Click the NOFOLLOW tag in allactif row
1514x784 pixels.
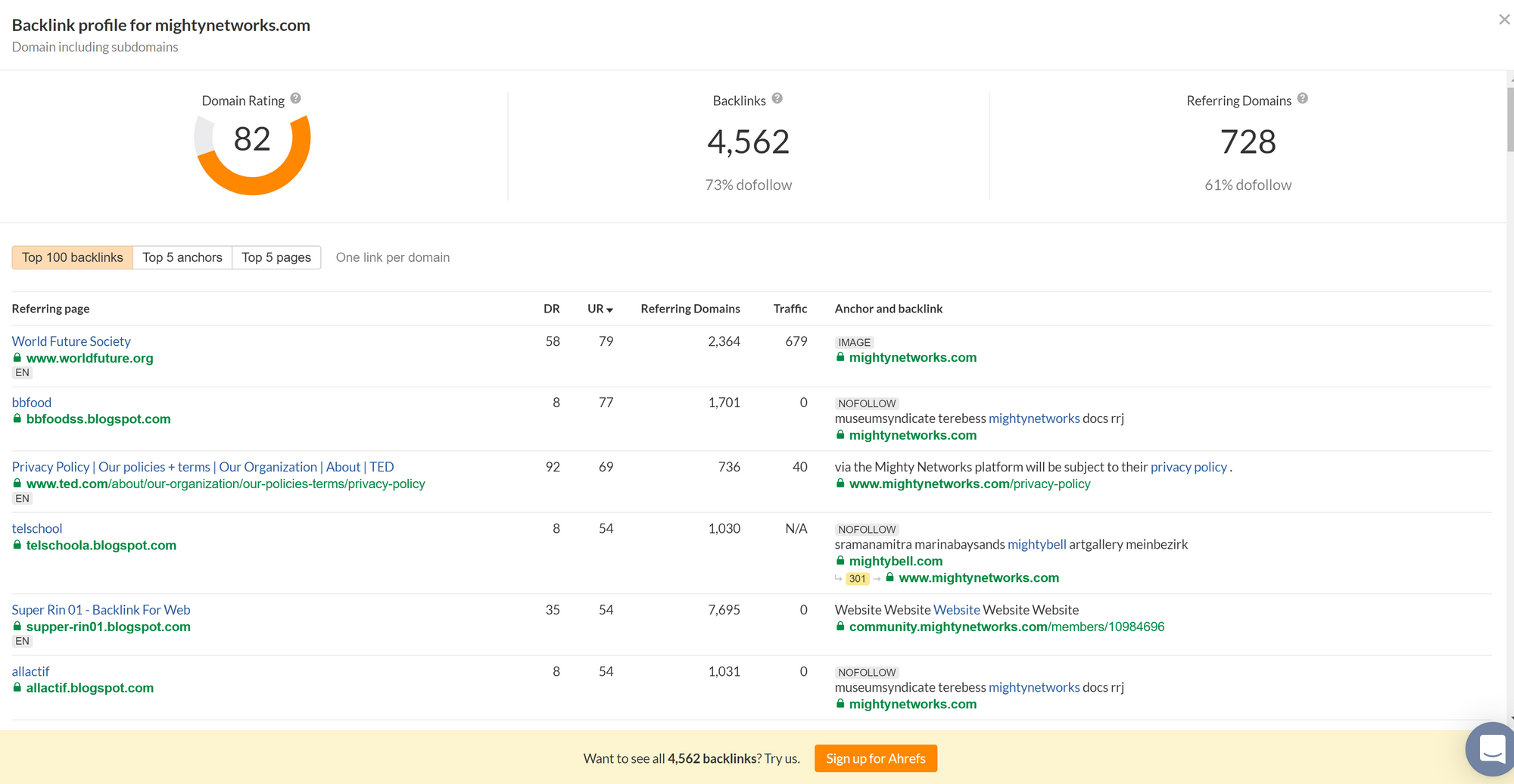[x=867, y=673]
